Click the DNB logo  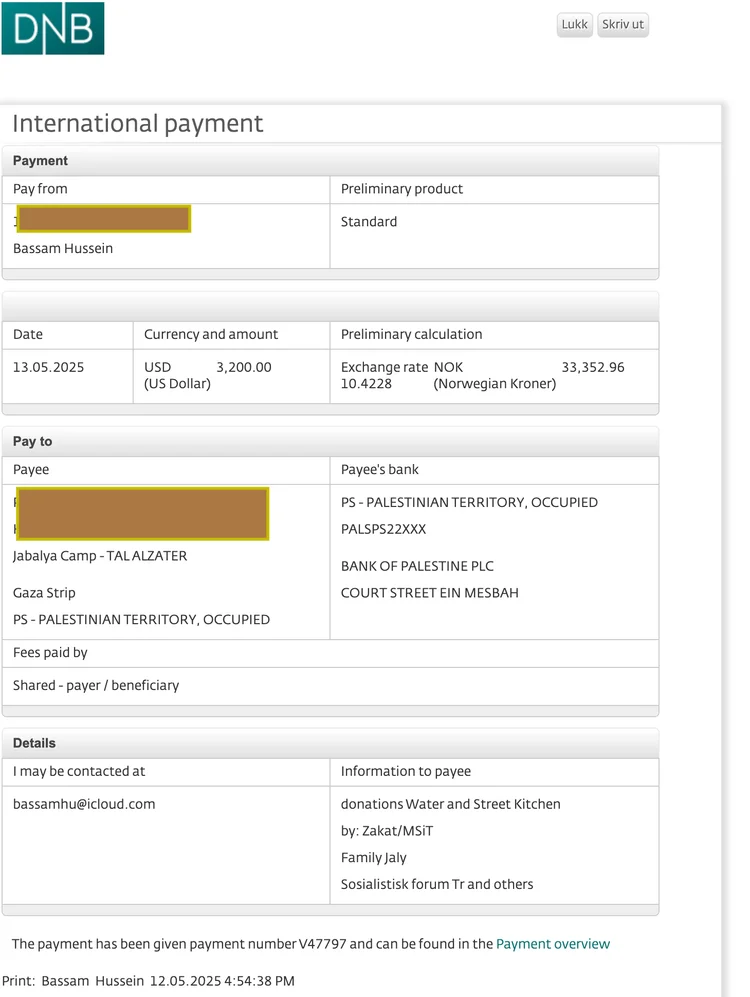pyautogui.click(x=53, y=28)
